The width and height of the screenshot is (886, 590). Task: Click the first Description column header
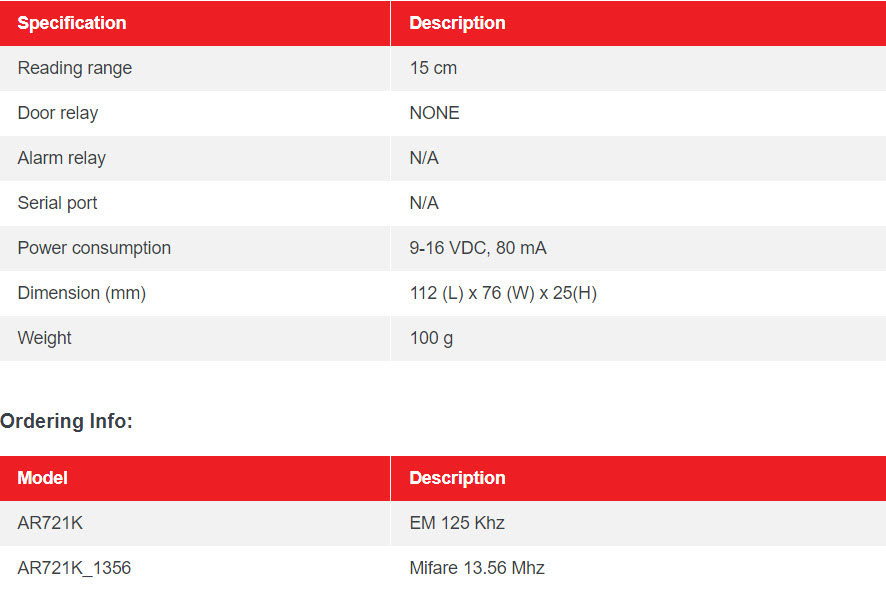click(457, 23)
